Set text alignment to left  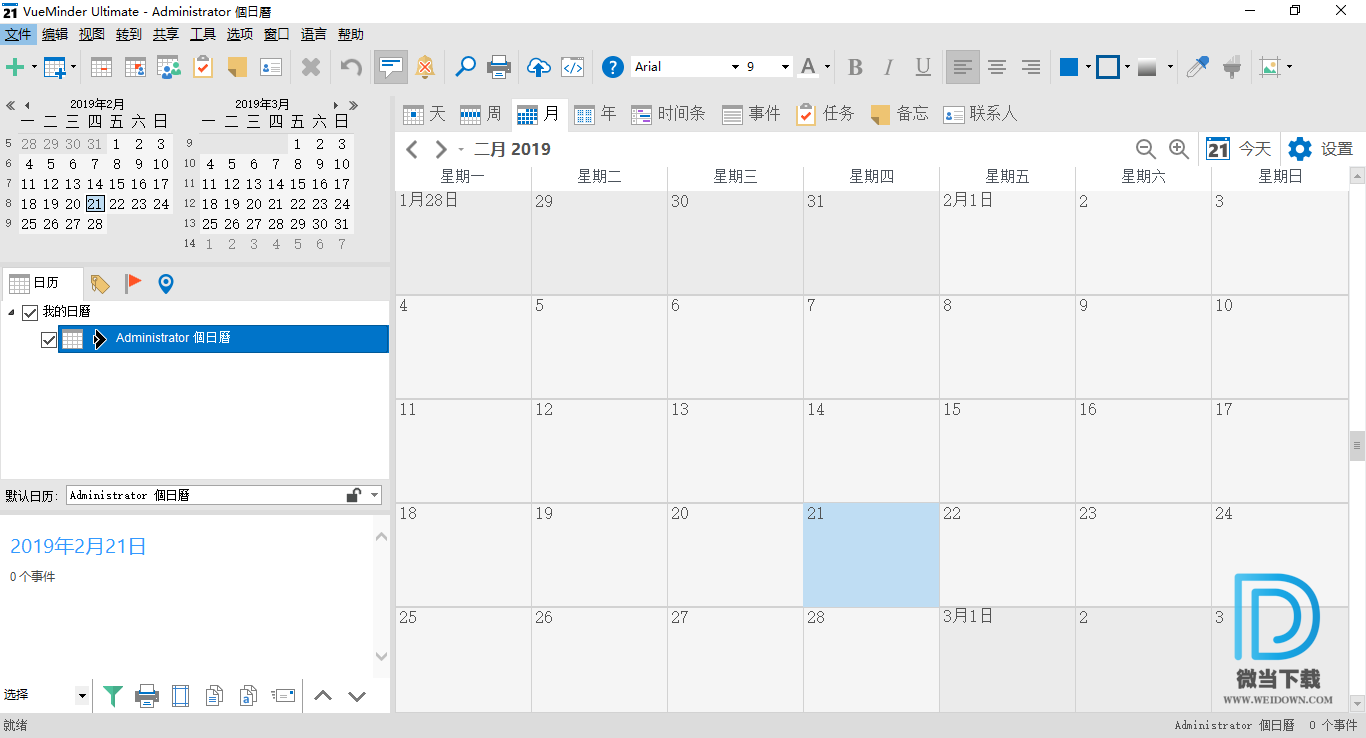[x=963, y=67]
